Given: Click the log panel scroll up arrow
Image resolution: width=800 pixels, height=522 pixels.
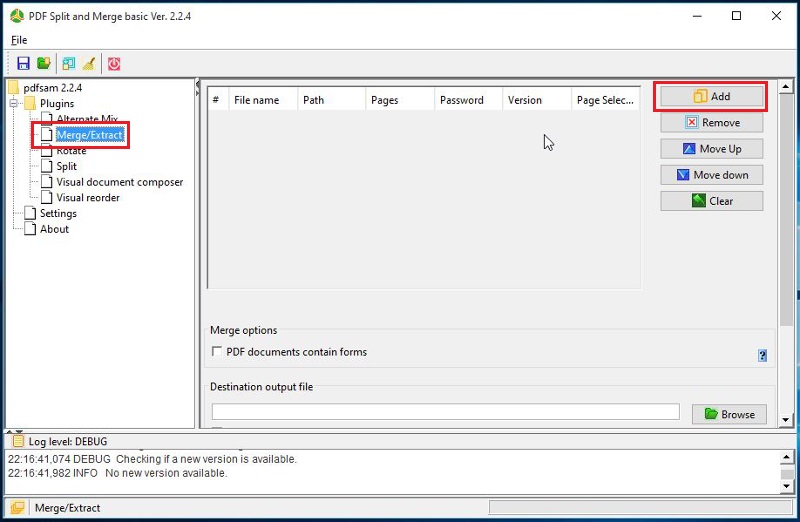Looking at the screenshot, I should pyautogui.click(x=786, y=457).
